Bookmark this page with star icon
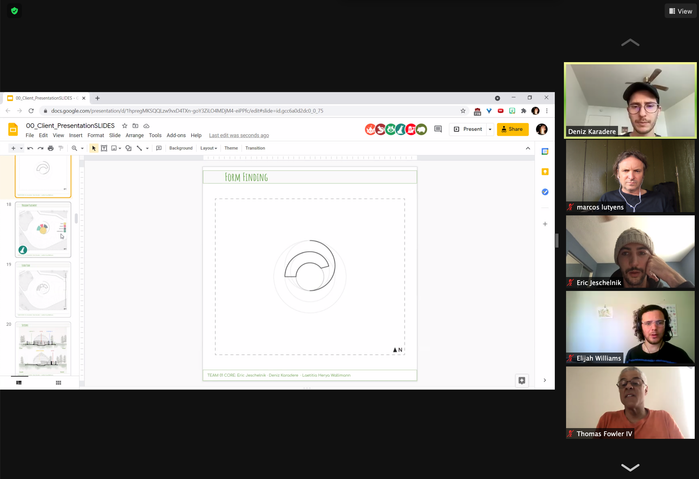 click(x=463, y=111)
